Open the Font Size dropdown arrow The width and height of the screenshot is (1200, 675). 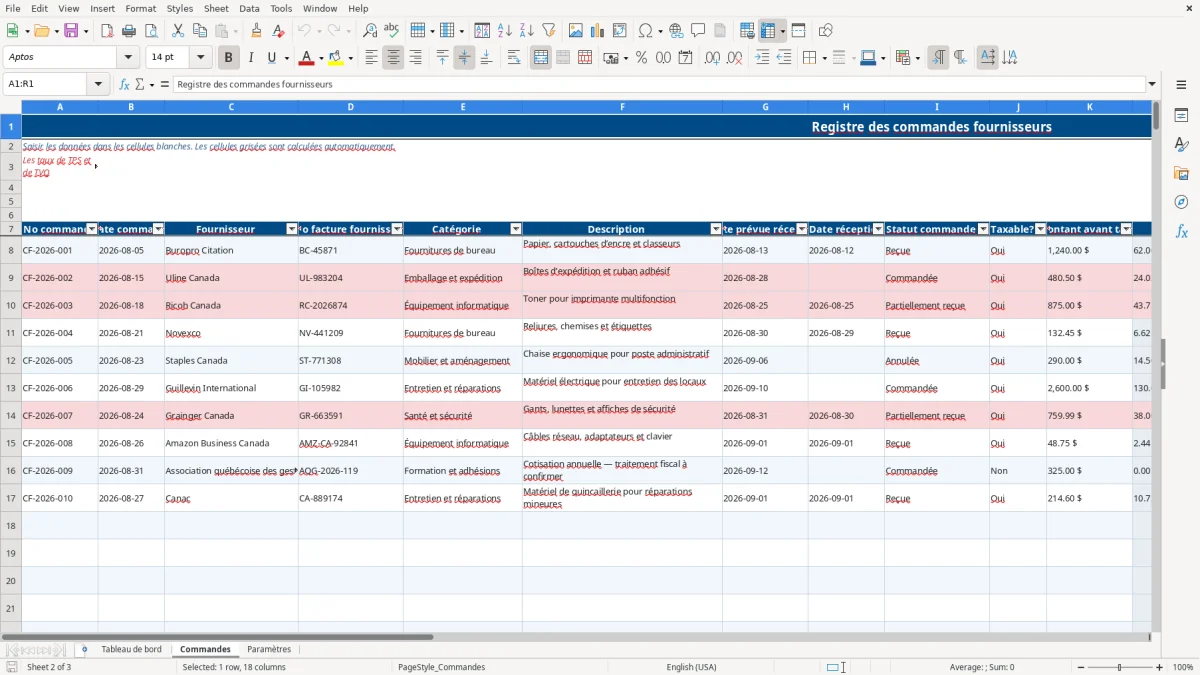(x=201, y=58)
